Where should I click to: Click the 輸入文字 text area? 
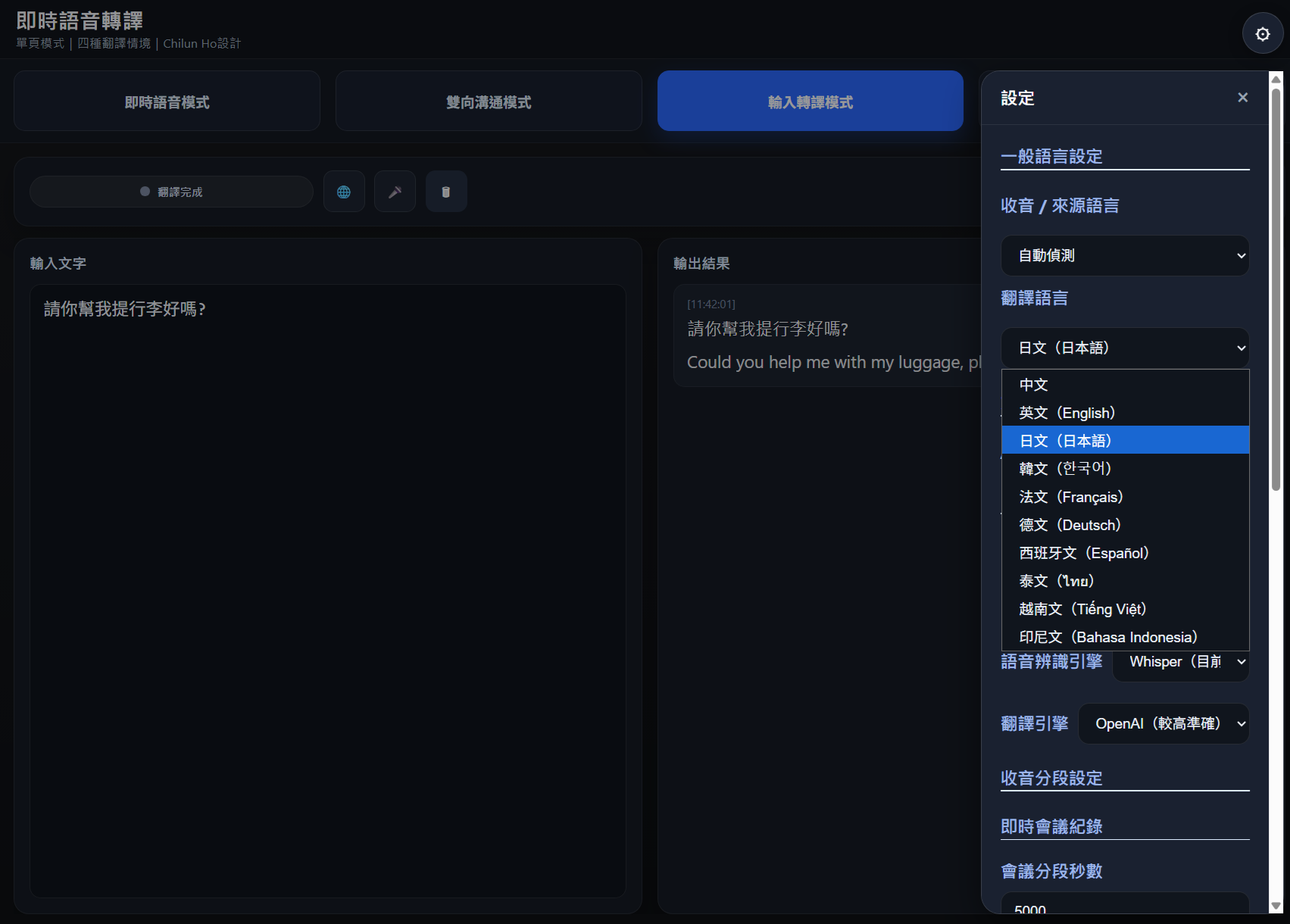click(x=328, y=591)
